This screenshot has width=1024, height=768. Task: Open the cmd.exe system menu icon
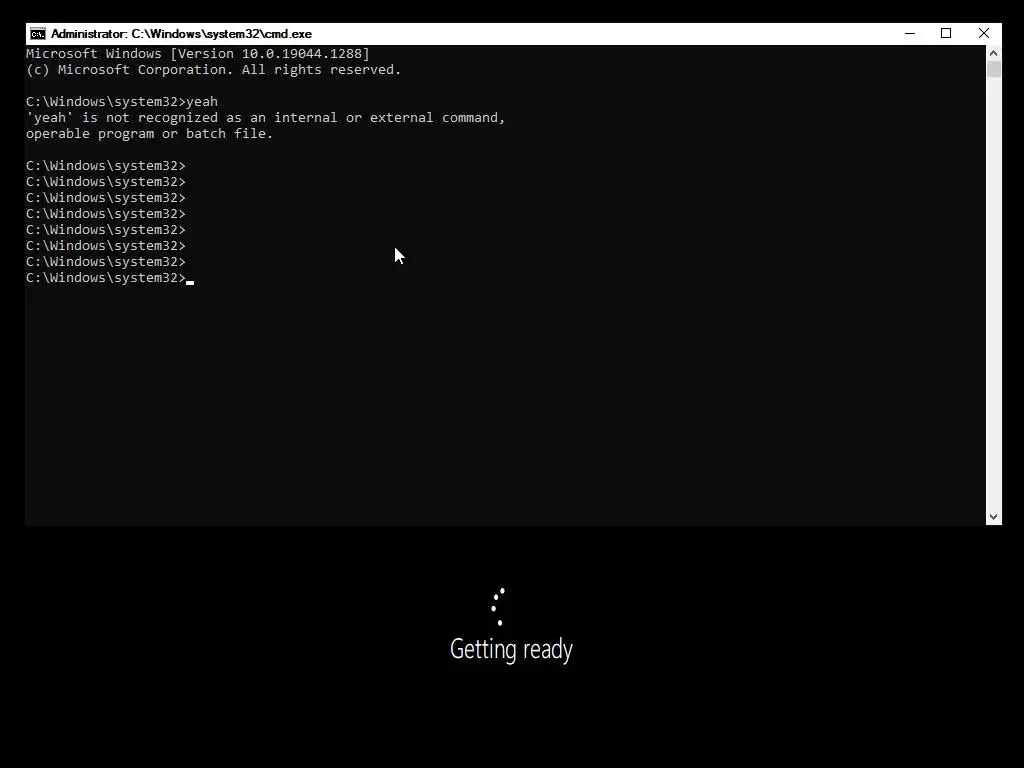coord(38,34)
